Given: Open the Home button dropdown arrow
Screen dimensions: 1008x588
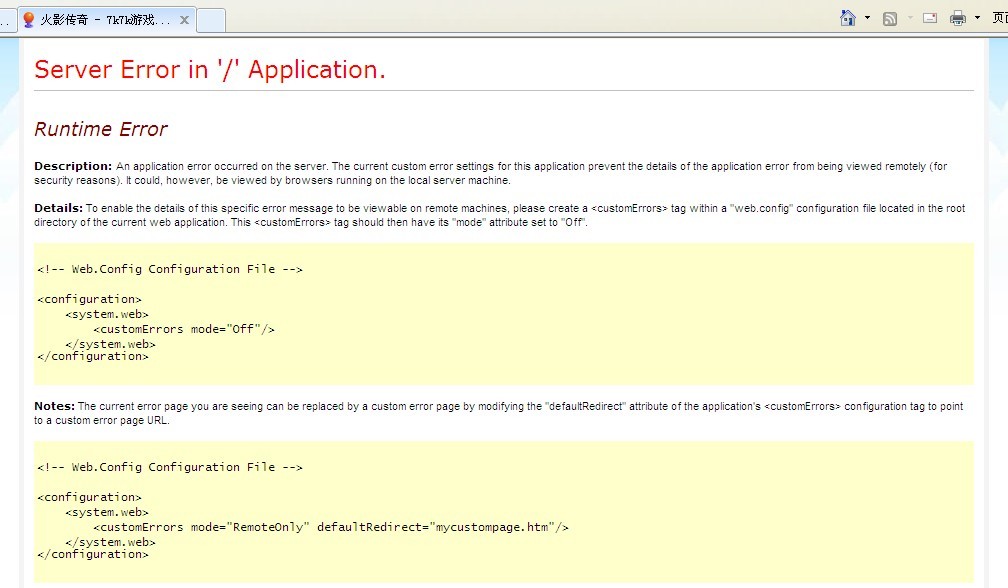Looking at the screenshot, I should click(x=867, y=18).
